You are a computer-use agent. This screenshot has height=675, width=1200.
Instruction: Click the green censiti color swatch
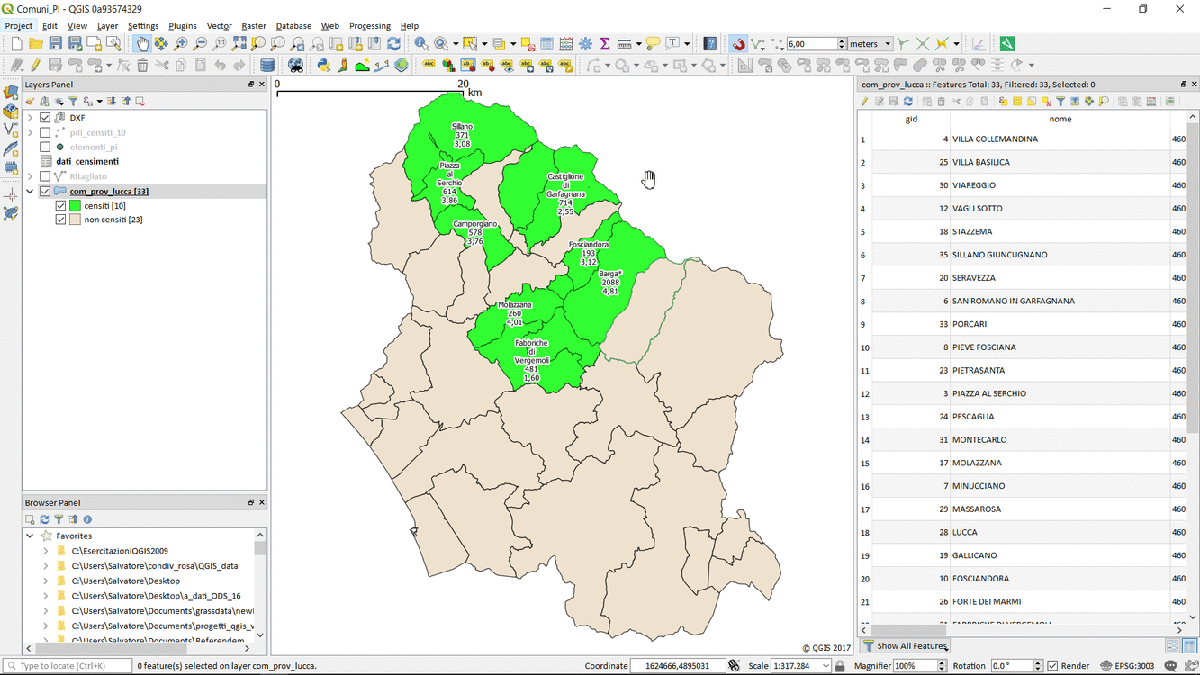pos(74,205)
